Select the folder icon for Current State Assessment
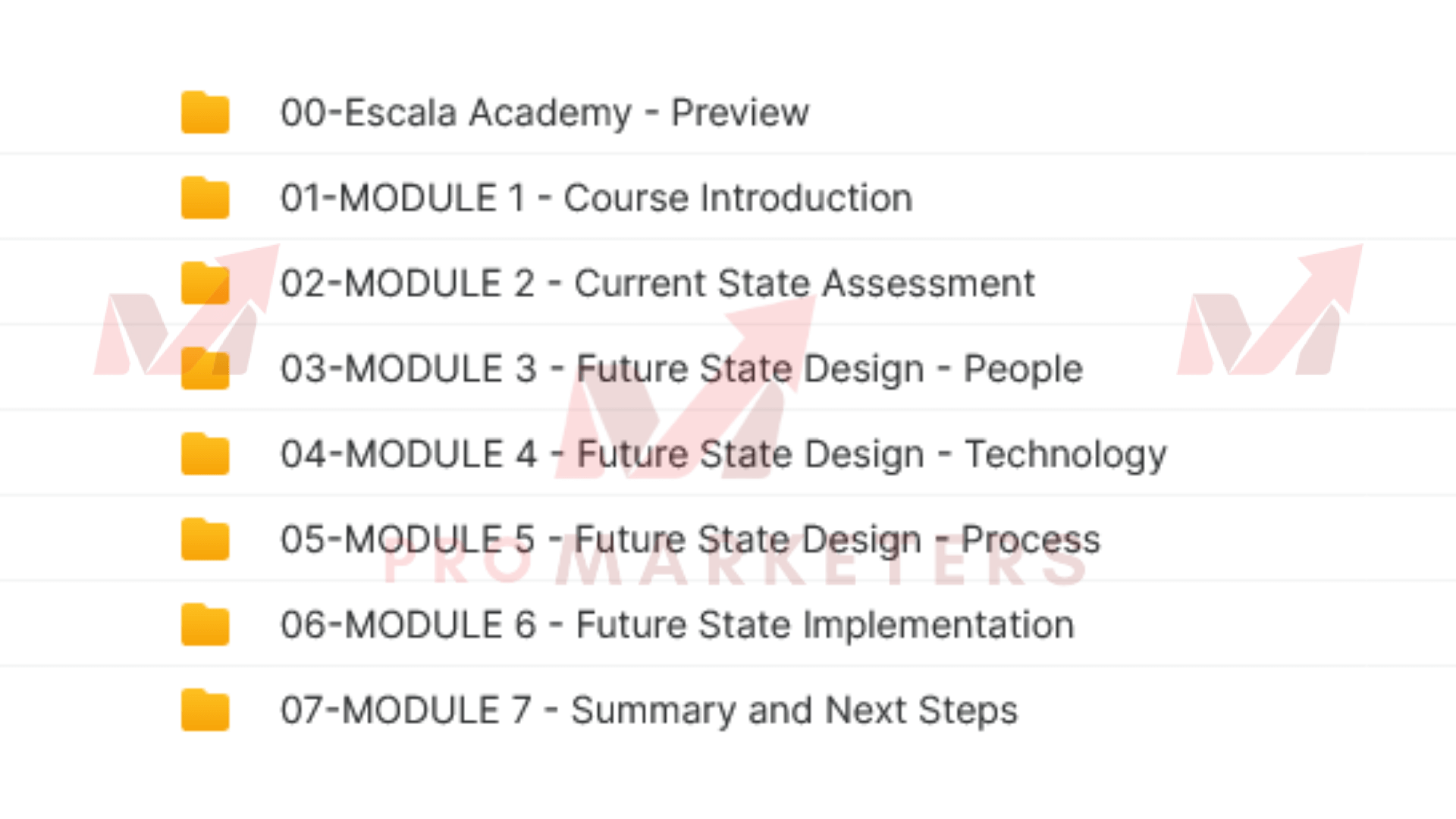The width and height of the screenshot is (1456, 819). 205,284
